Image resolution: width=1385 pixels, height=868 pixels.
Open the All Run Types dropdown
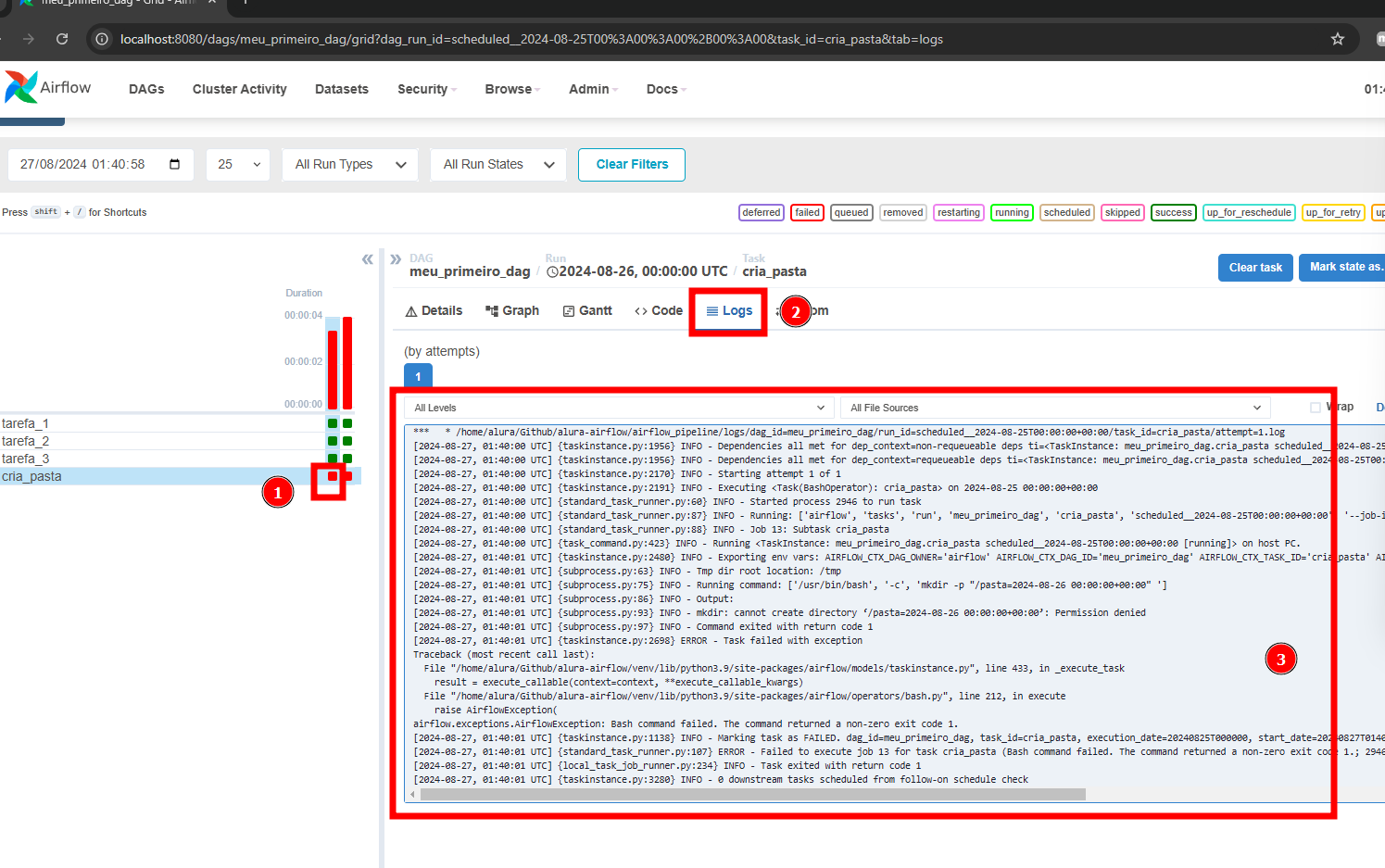(x=350, y=164)
